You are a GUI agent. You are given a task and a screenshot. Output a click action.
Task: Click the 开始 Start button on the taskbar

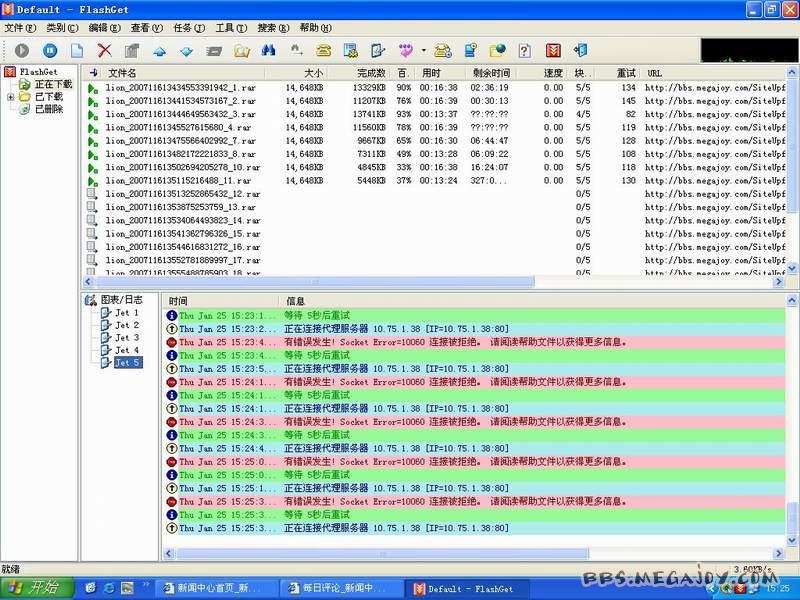(x=36, y=588)
